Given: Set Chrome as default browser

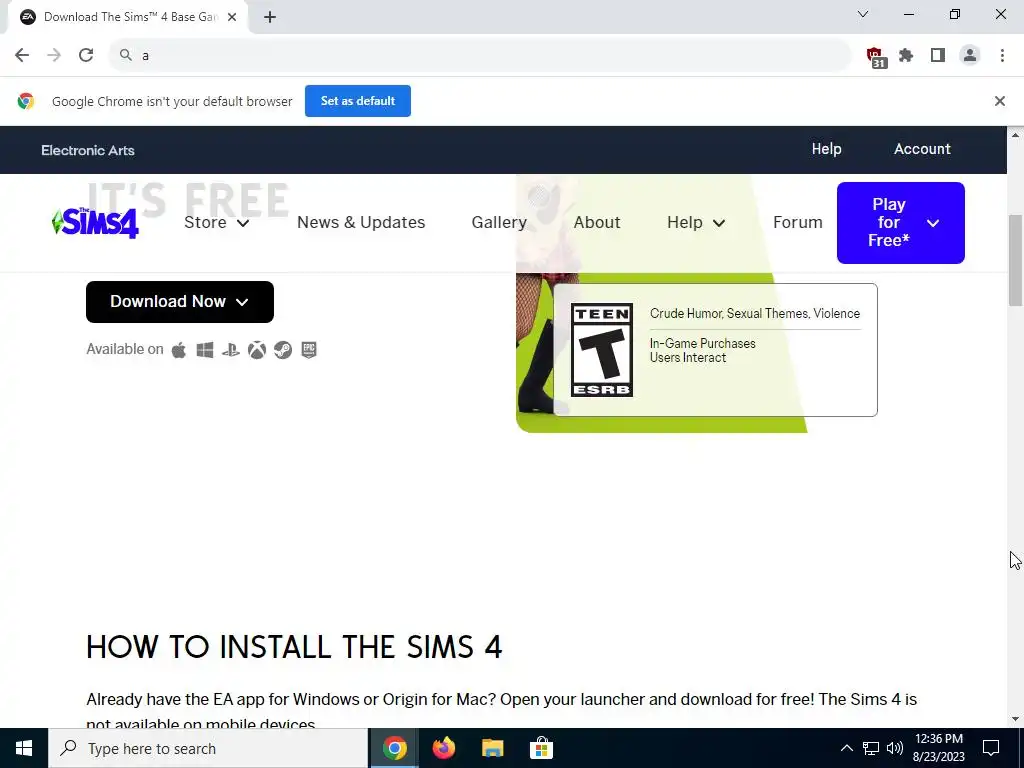Looking at the screenshot, I should point(358,101).
